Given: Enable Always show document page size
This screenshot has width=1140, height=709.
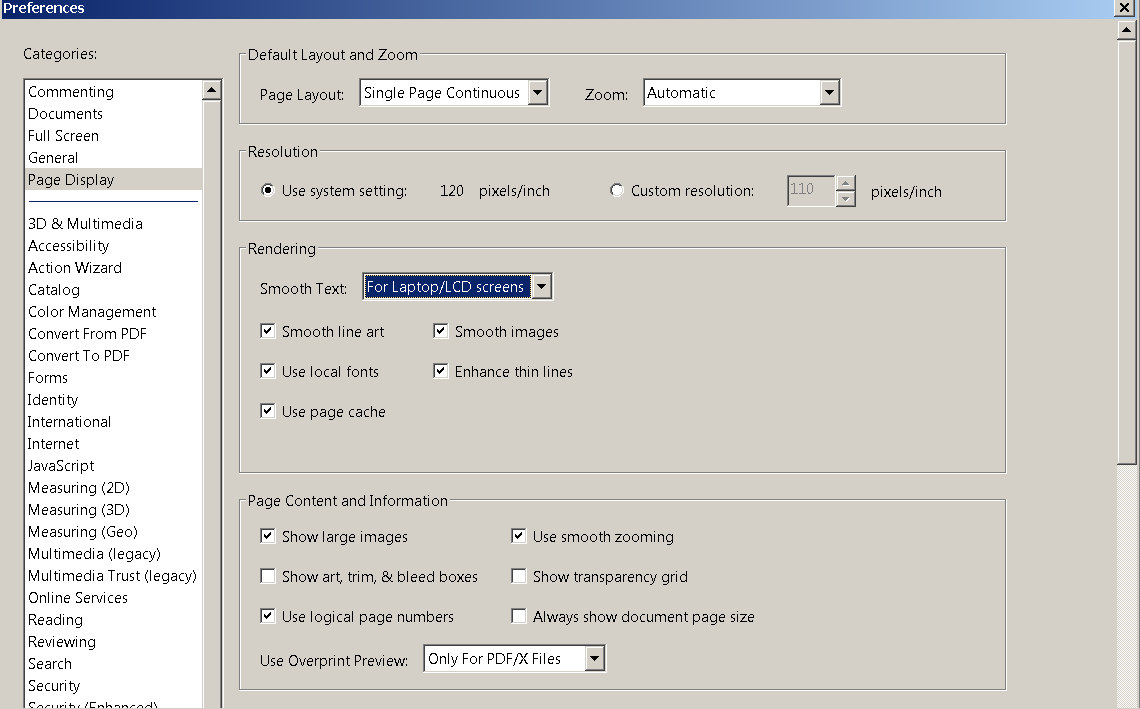Looking at the screenshot, I should click(x=519, y=617).
